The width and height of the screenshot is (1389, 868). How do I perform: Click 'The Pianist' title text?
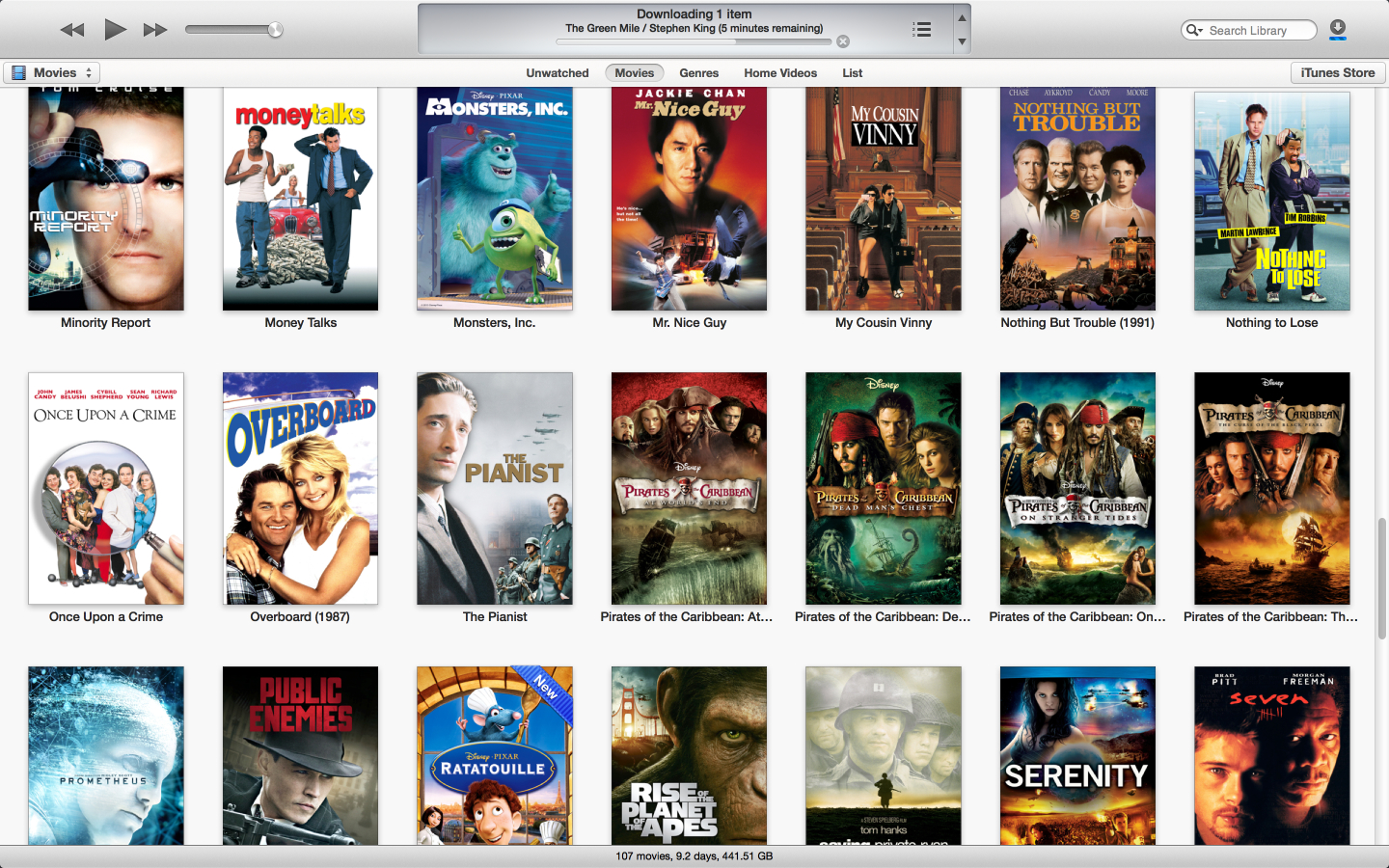[x=495, y=617]
